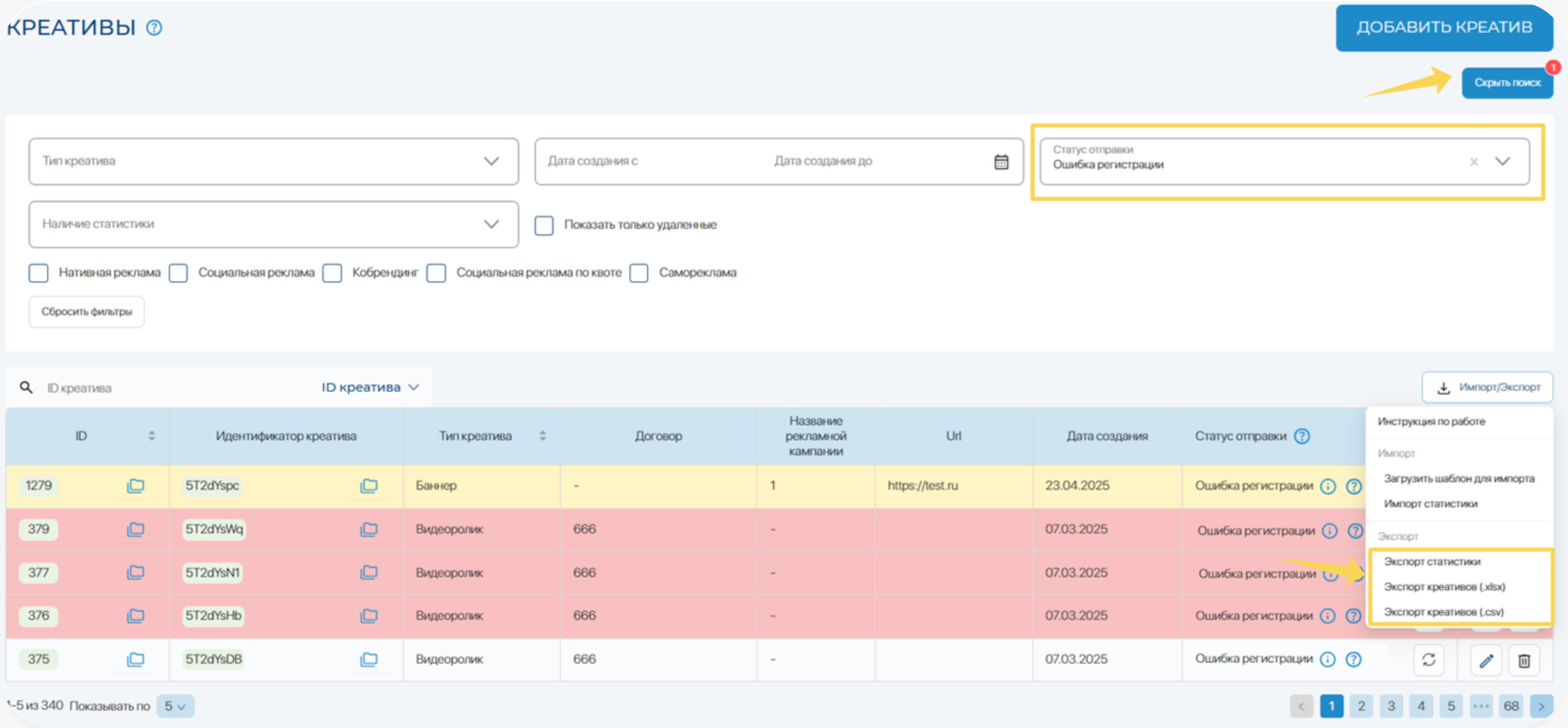
Task: Toggle the Кобрендинг checkbox
Action: 332,273
